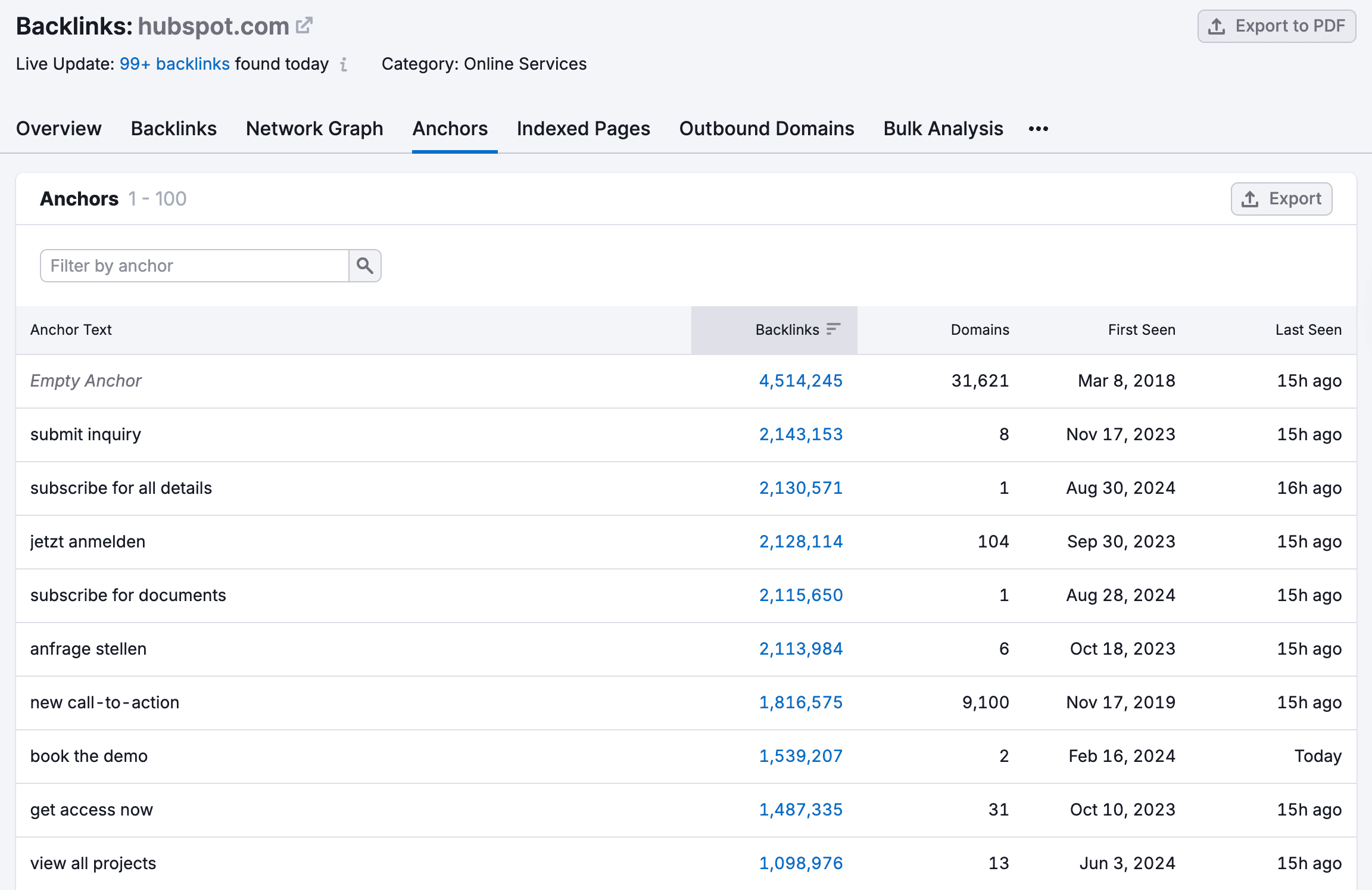Open backlinks count for book the demo
Viewport: 1372px width, 890px height.
click(x=800, y=755)
